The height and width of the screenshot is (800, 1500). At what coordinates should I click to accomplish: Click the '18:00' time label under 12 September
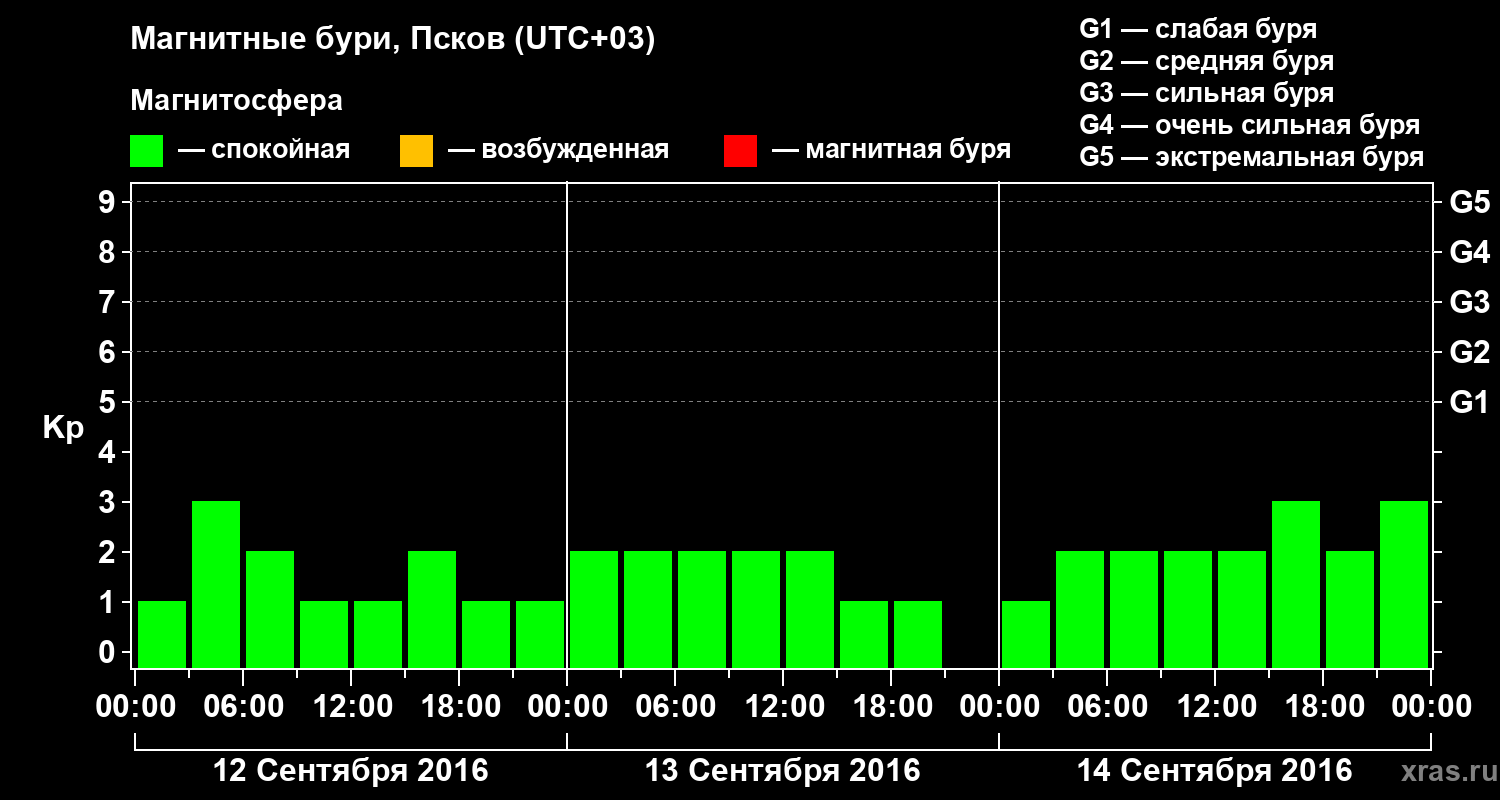(x=459, y=708)
